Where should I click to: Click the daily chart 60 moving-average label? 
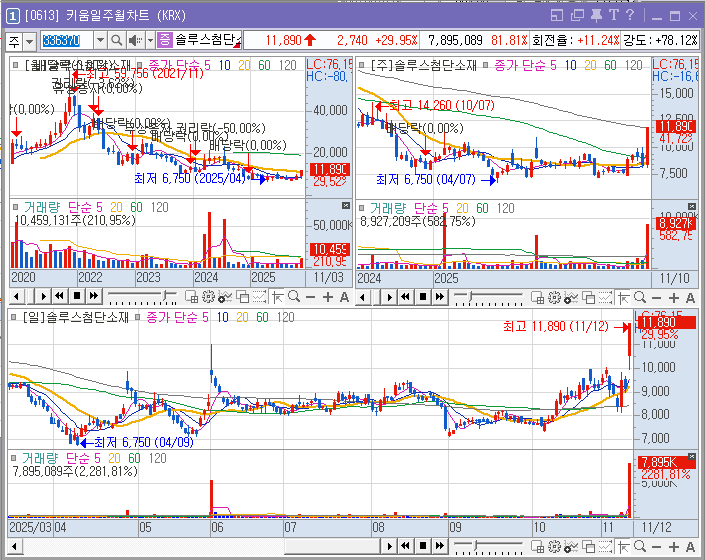click(x=263, y=317)
